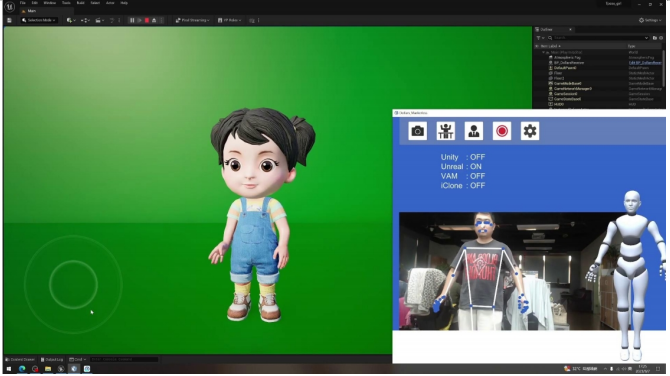This screenshot has height=376, width=670.
Task: Pause the Unreal play session
Action: pos(132,20)
